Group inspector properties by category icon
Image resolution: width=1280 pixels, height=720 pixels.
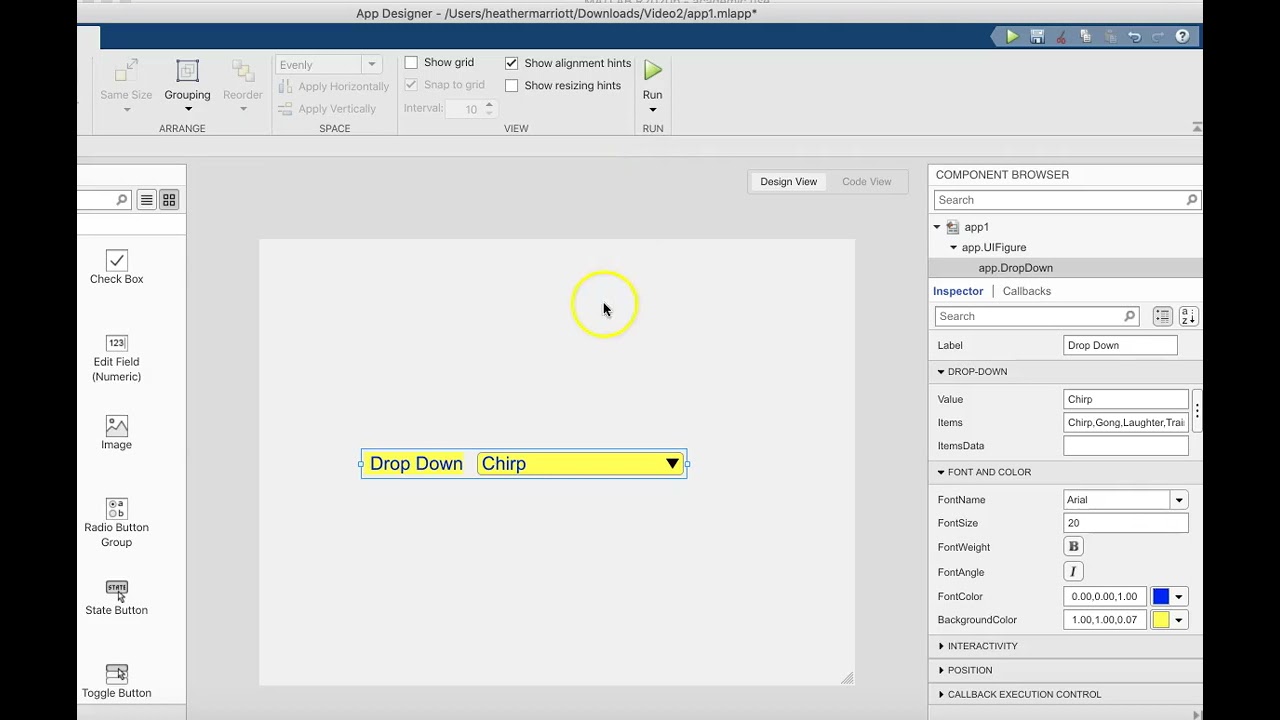[x=1162, y=316]
